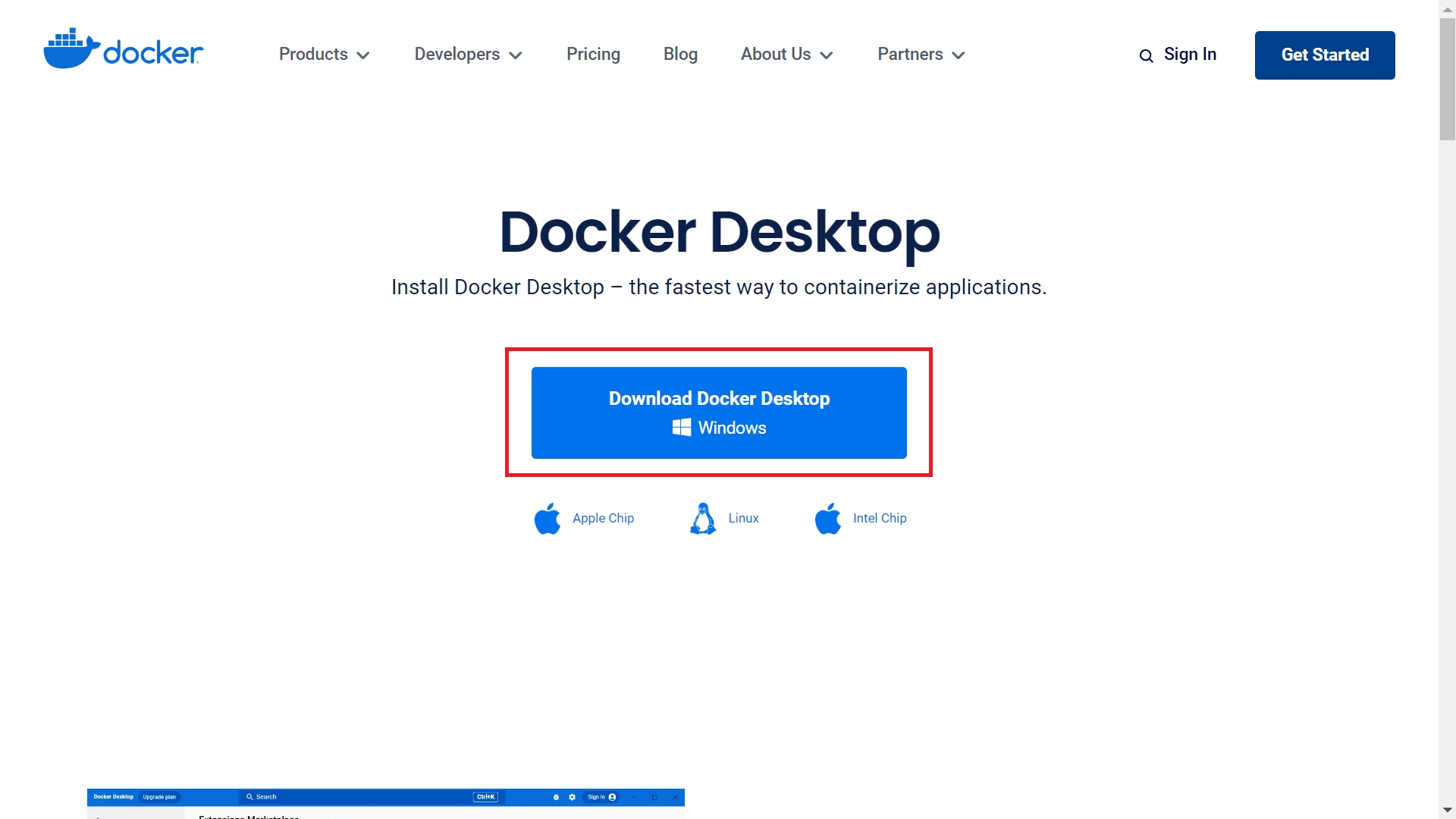The width and height of the screenshot is (1456, 819).
Task: Open the Blog menu item
Action: click(680, 55)
